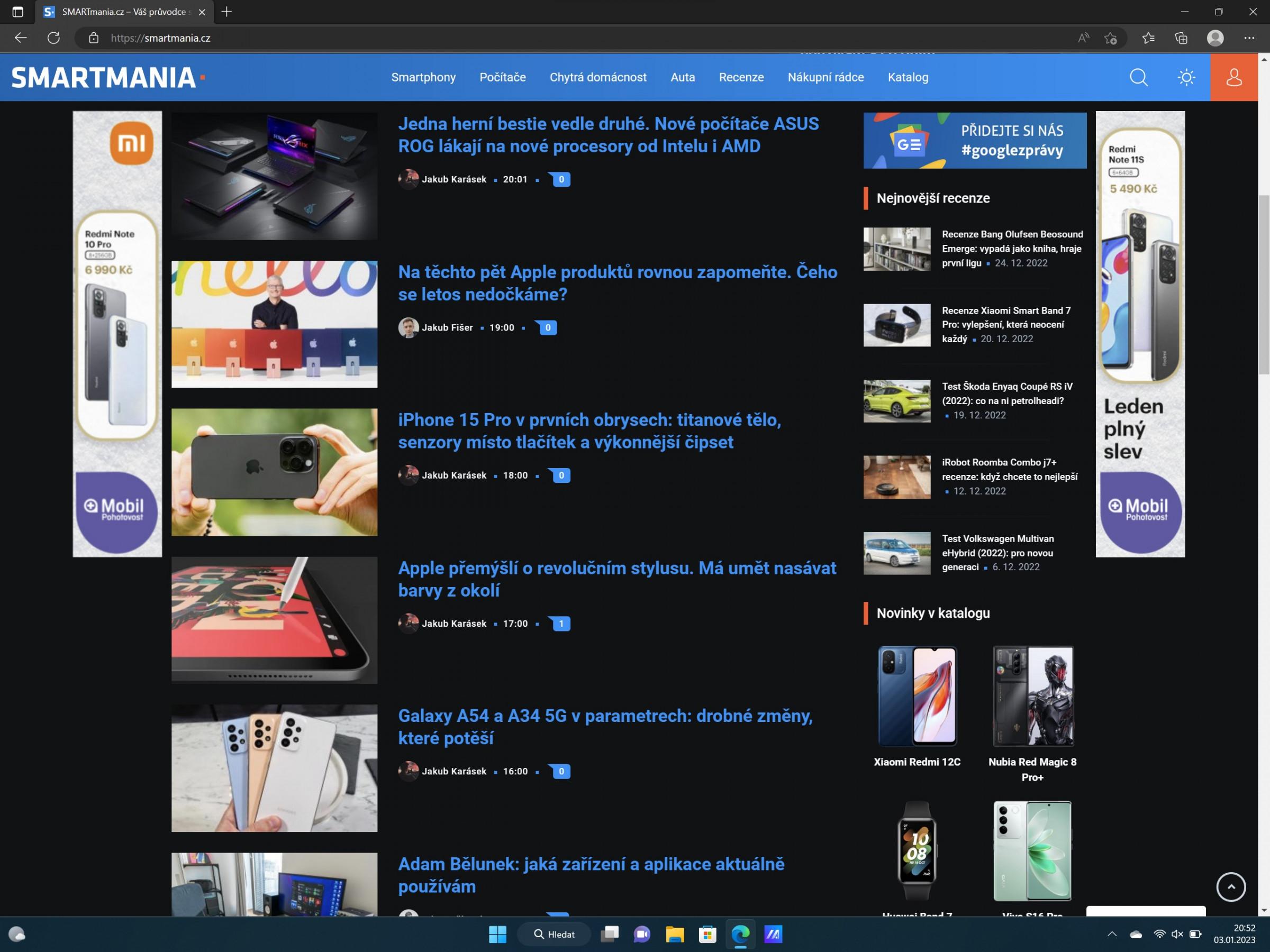Open article about ASUS ROG herní bestie
The height and width of the screenshot is (952, 1270).
[x=608, y=135]
